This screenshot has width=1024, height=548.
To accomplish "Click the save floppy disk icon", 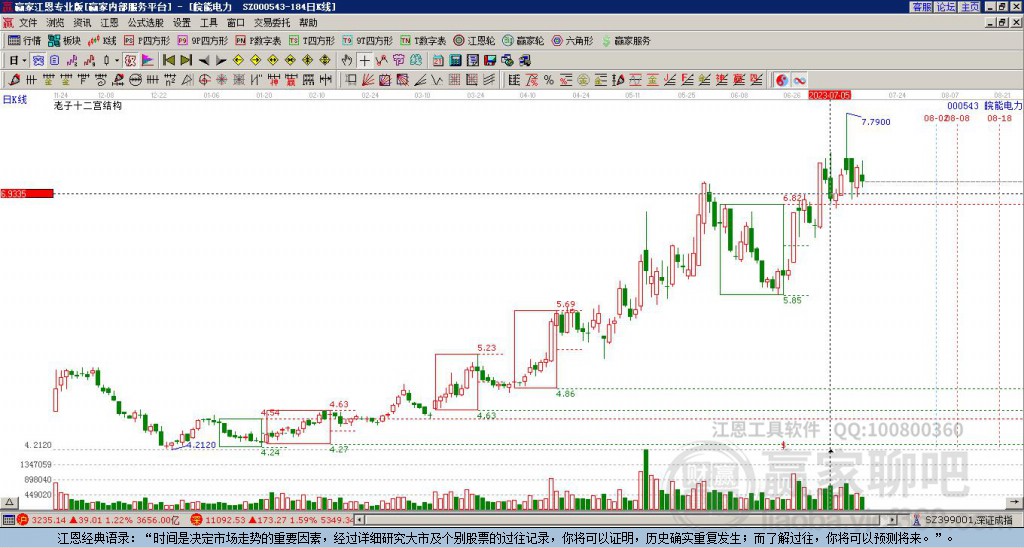I will (x=490, y=61).
